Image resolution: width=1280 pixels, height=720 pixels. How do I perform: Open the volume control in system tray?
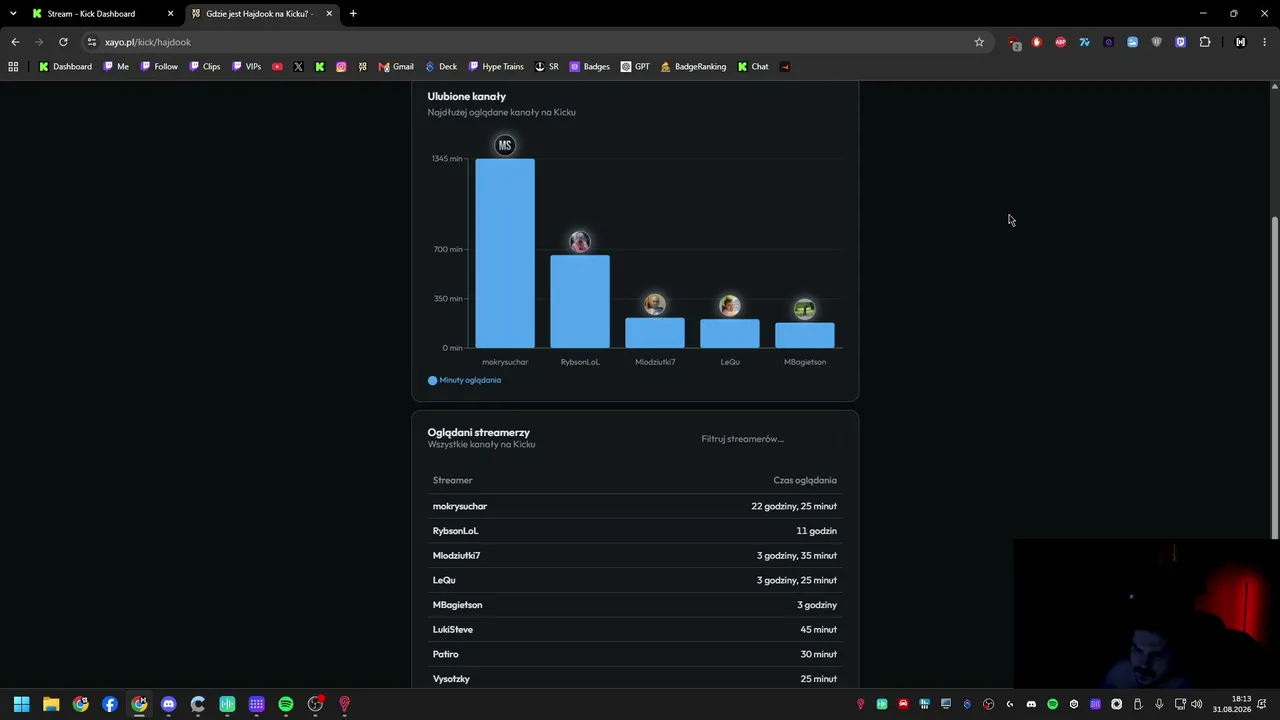pyautogui.click(x=1197, y=704)
